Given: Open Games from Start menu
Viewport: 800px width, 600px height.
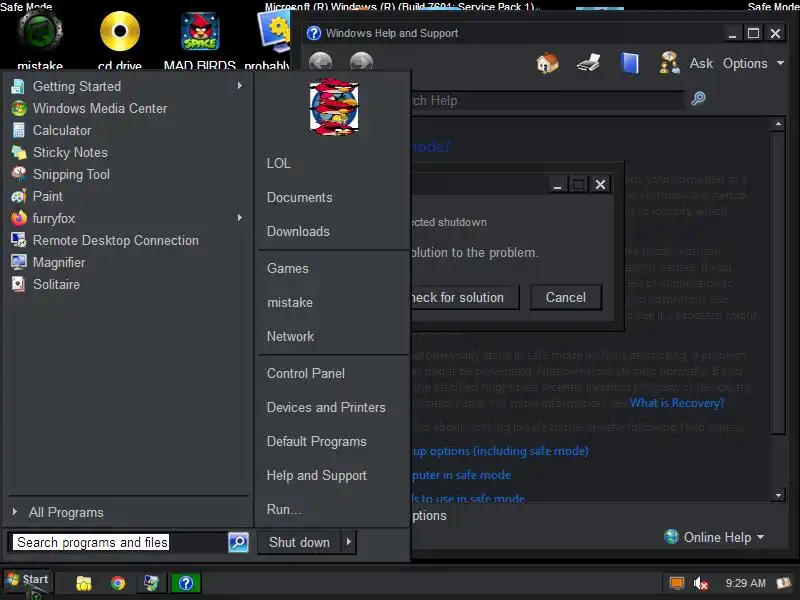Looking at the screenshot, I should click(x=288, y=268).
